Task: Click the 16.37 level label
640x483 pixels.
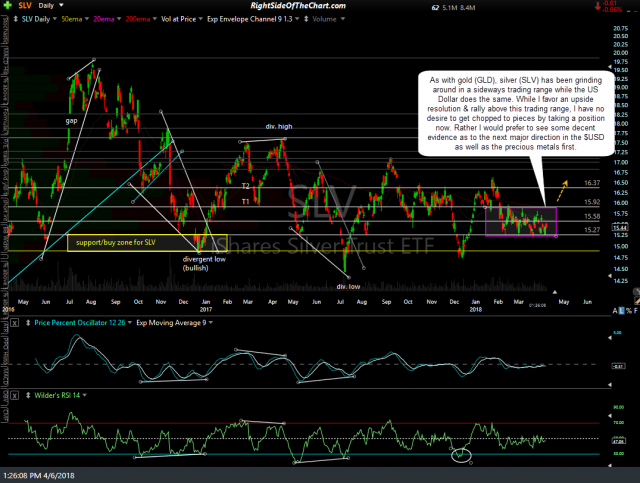Action: (592, 183)
